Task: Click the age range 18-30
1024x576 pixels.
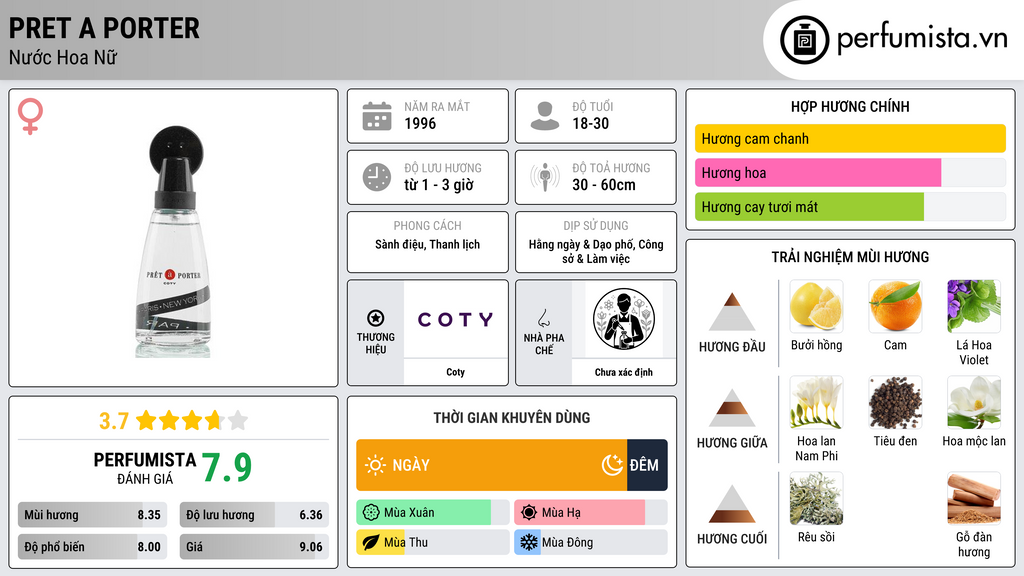Action: click(590, 123)
